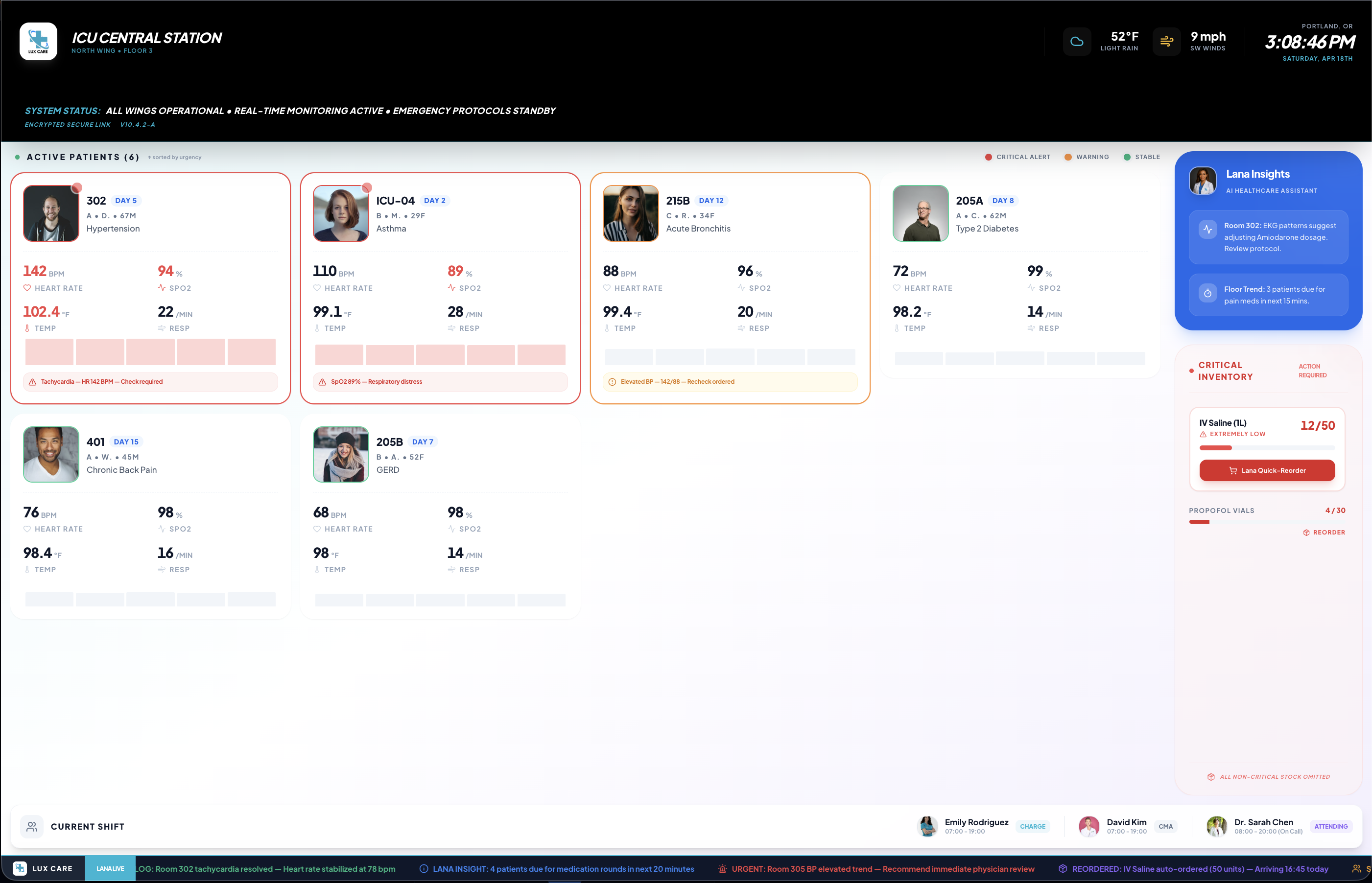Viewport: 1372px width, 883px height.
Task: Click the cloud weather icon
Action: click(x=1077, y=41)
